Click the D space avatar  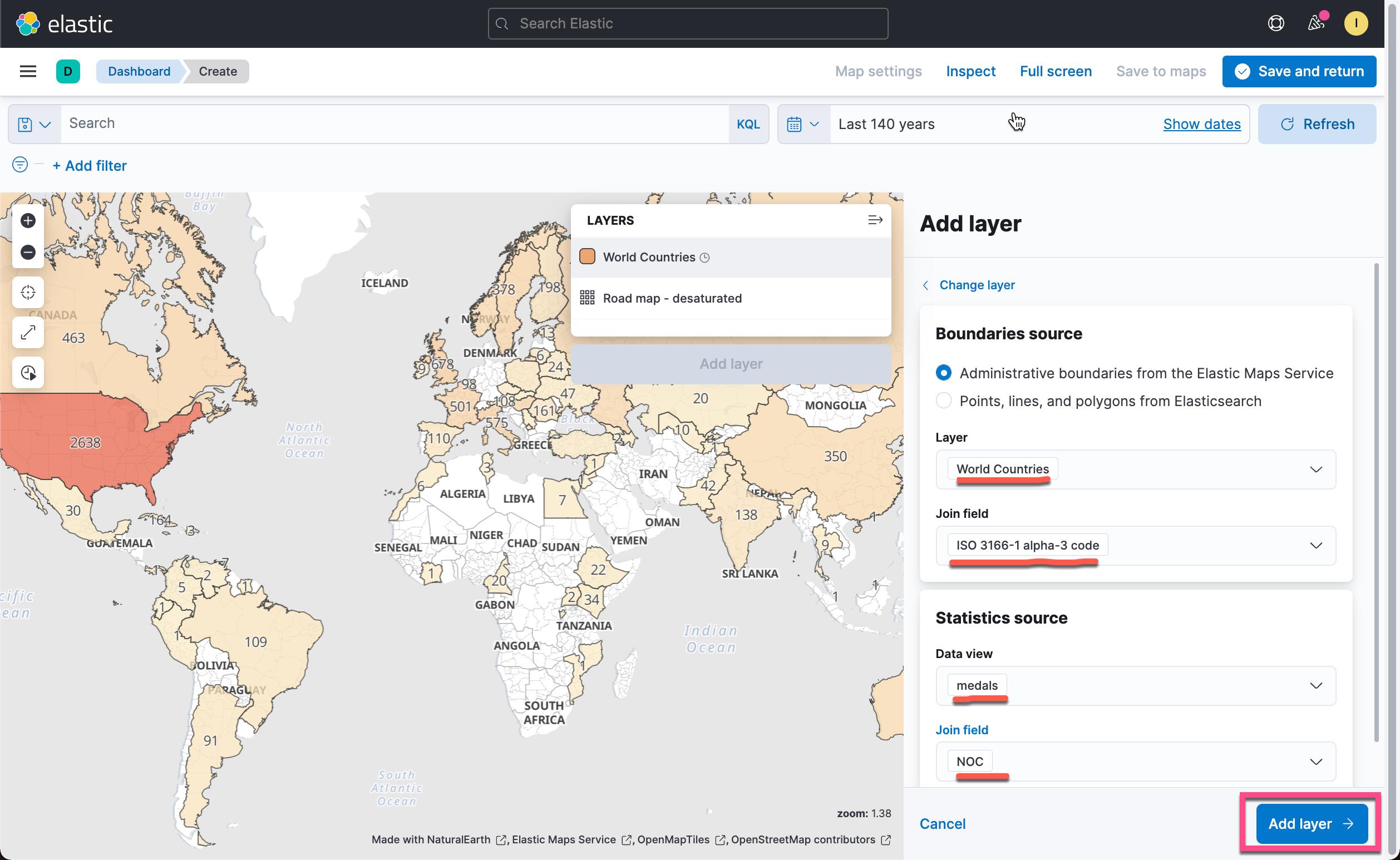click(68, 71)
